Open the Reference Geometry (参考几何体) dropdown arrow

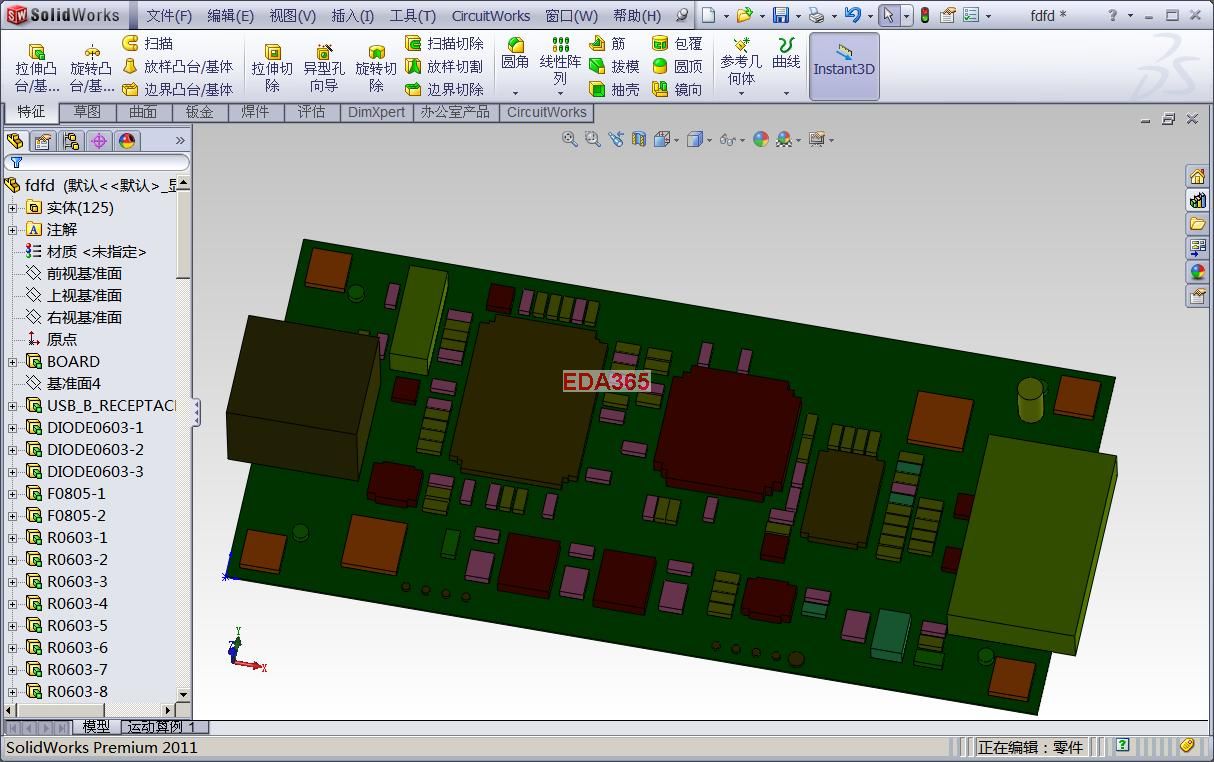[741, 93]
